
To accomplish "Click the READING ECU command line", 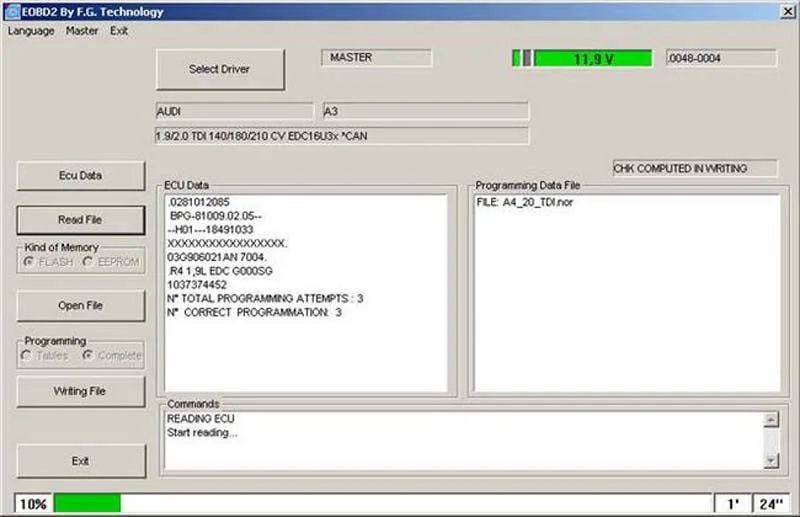I will [x=201, y=418].
